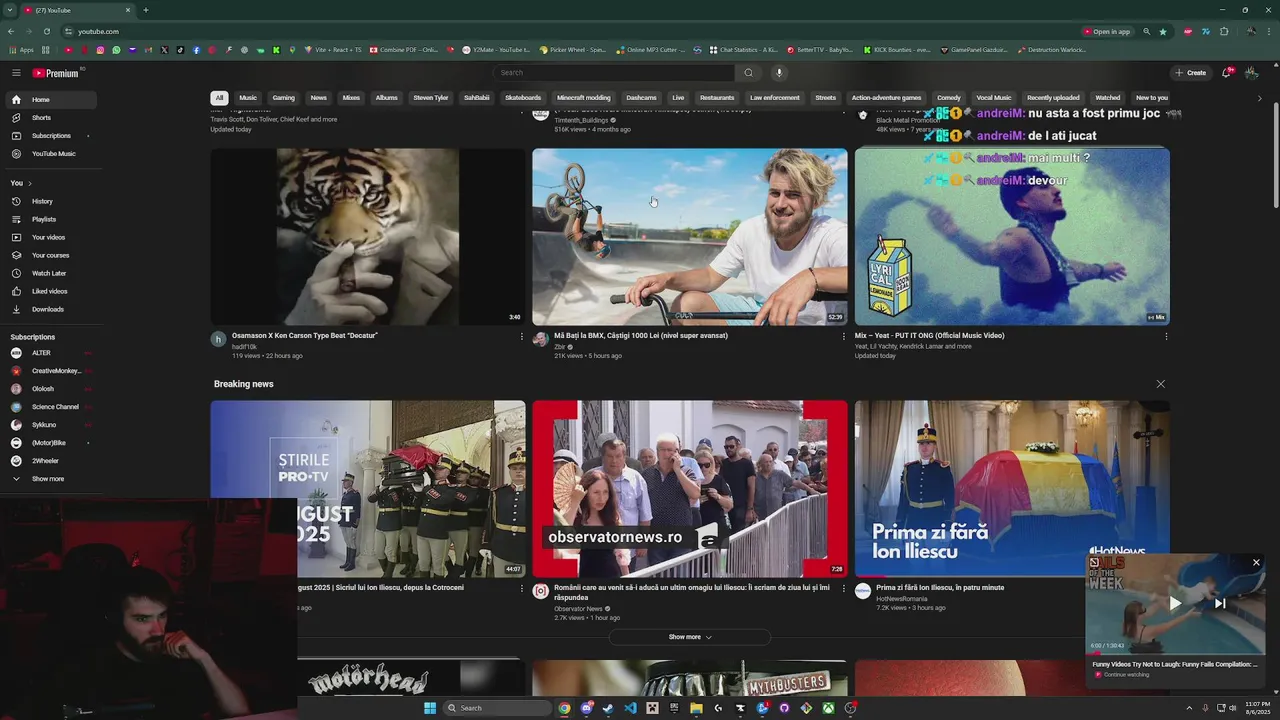Viewport: 1280px width, 720px height.
Task: Click the Windows taskbar search box
Action: (497, 708)
